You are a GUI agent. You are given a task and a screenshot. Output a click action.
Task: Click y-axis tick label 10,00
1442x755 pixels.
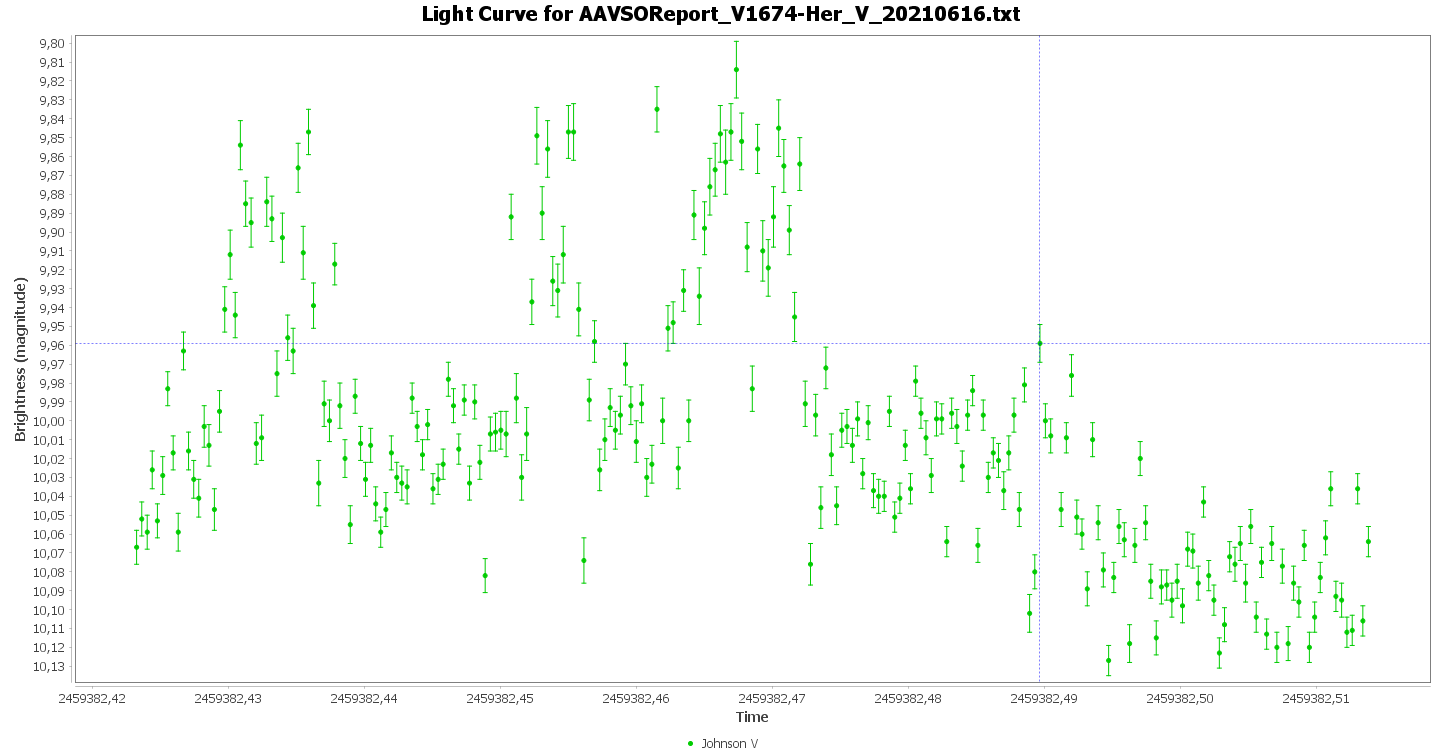tap(49, 421)
